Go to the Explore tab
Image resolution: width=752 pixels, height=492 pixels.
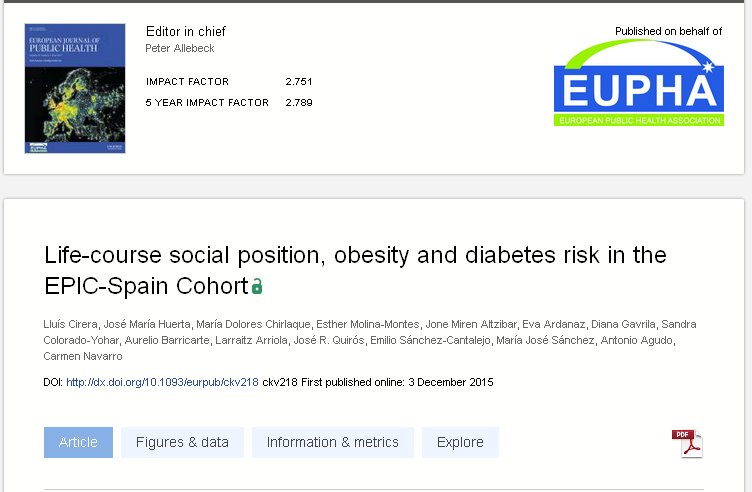tap(460, 442)
